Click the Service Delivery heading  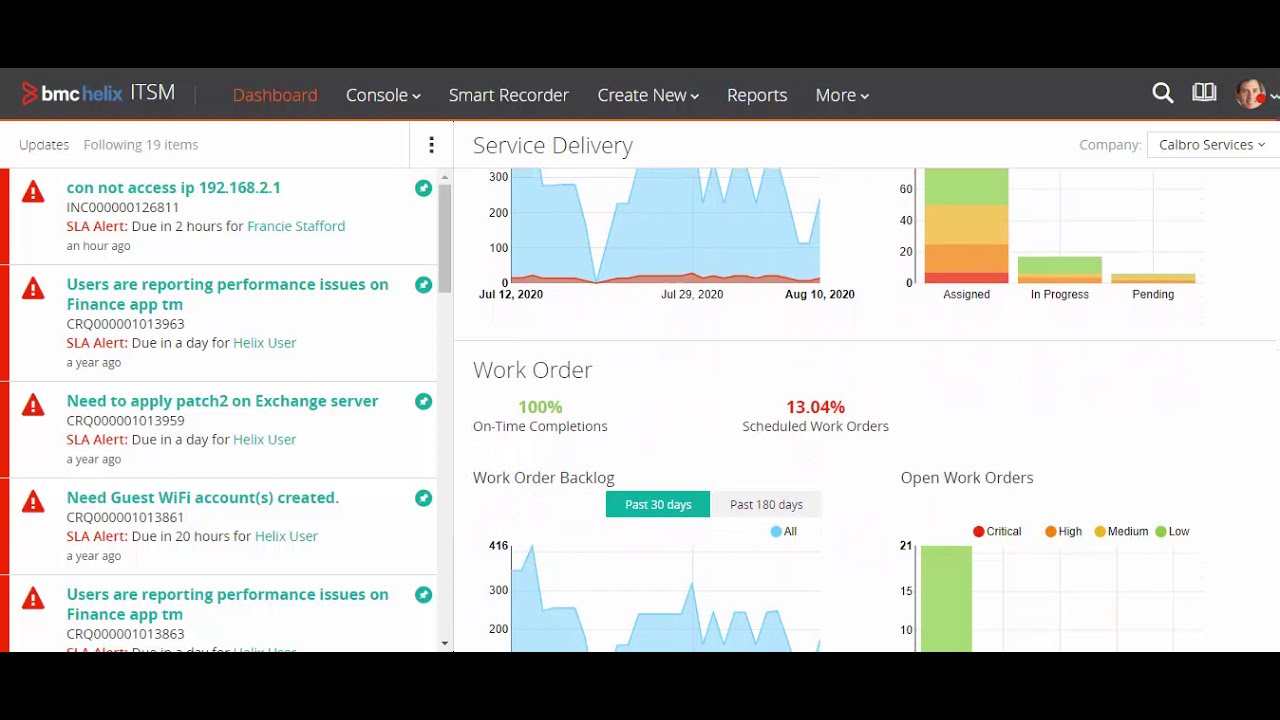(552, 145)
